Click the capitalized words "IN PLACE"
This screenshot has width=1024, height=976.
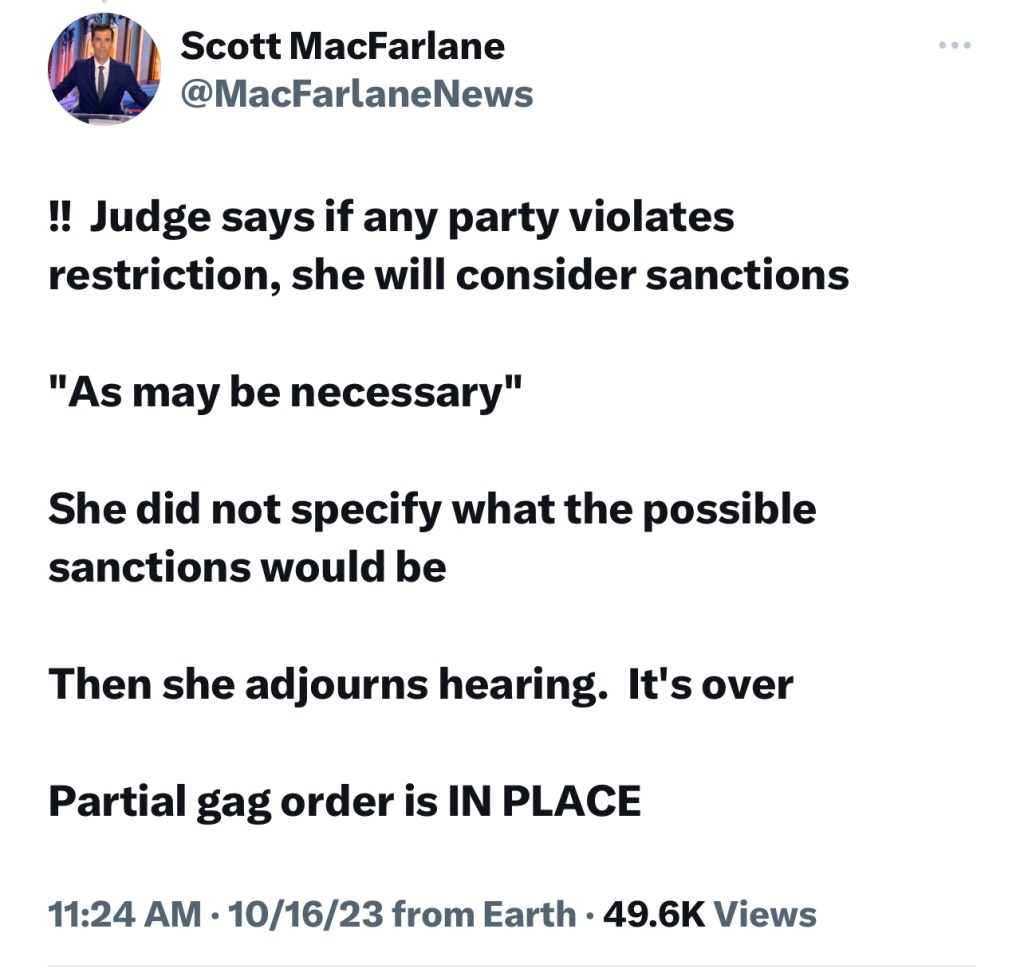click(x=543, y=801)
